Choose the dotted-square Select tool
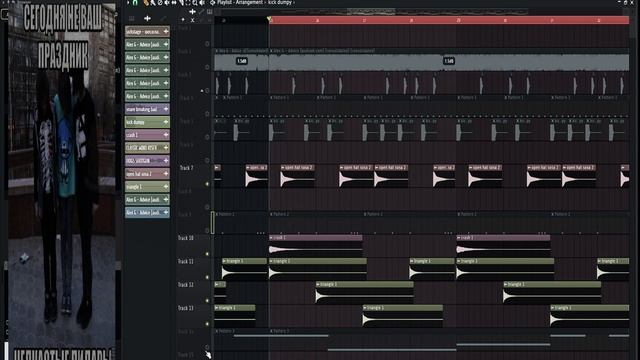 [188, 3]
